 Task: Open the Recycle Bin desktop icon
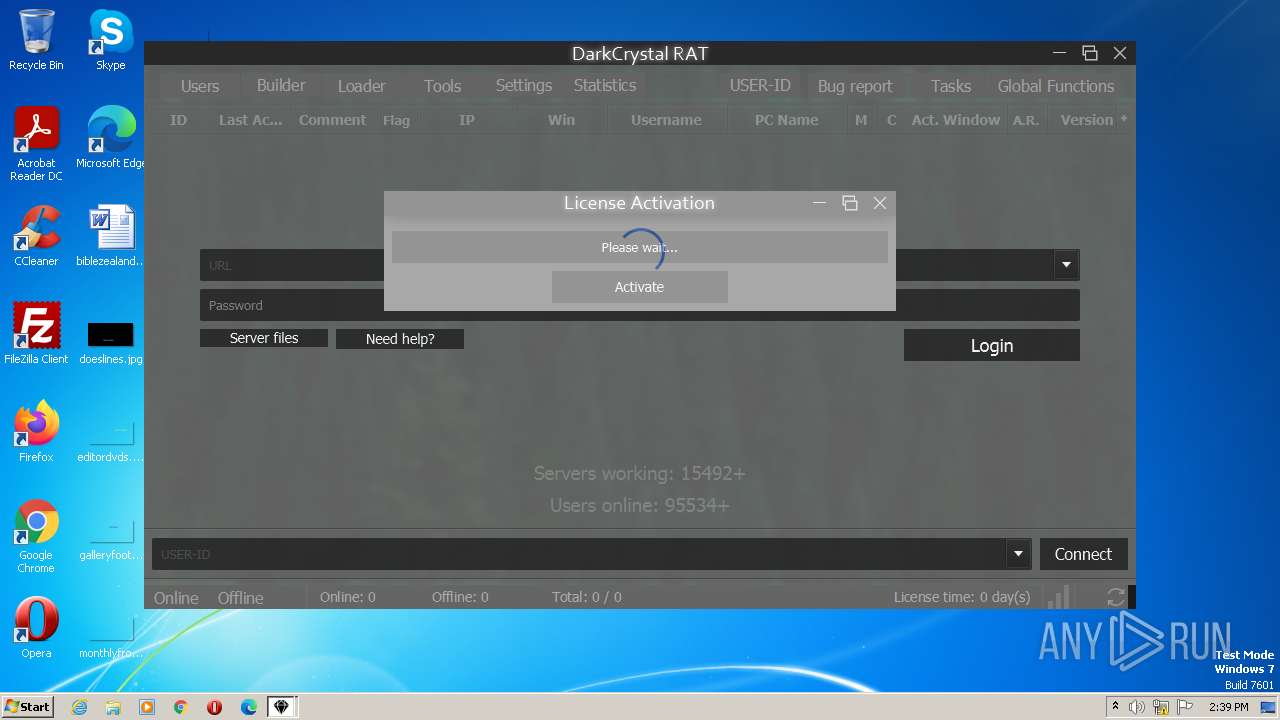click(x=36, y=40)
